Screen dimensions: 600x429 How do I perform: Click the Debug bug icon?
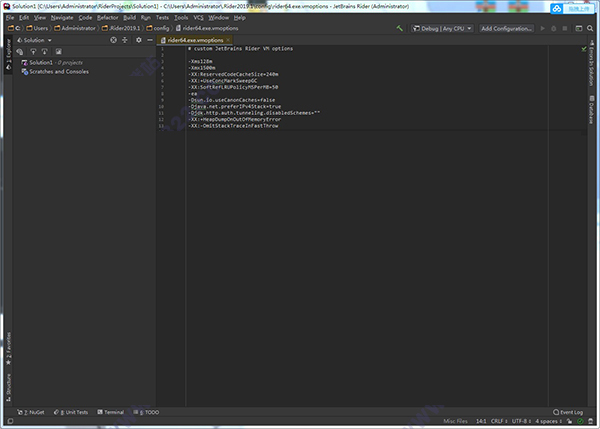pos(554,28)
